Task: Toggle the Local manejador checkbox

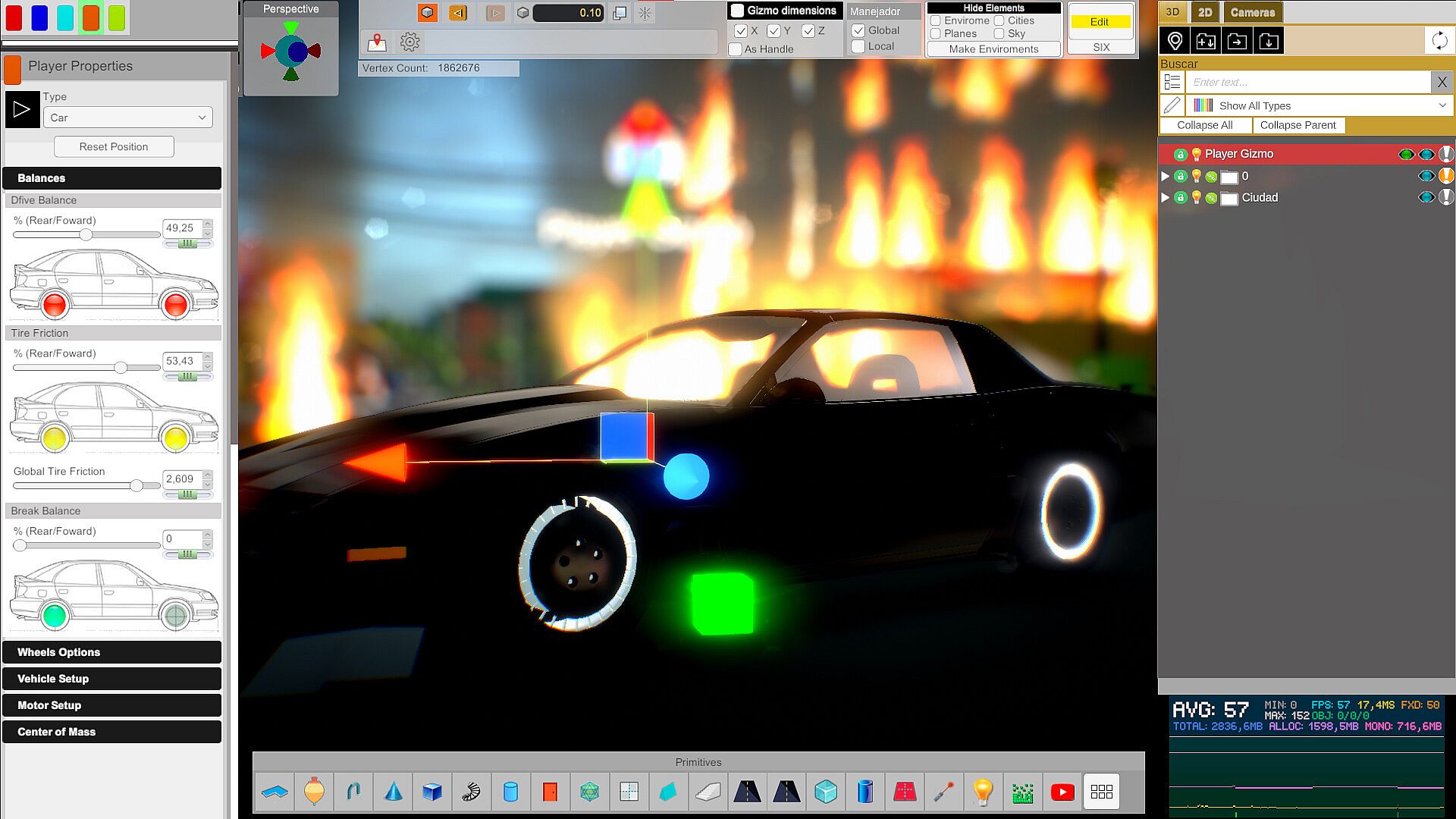Action: (858, 47)
